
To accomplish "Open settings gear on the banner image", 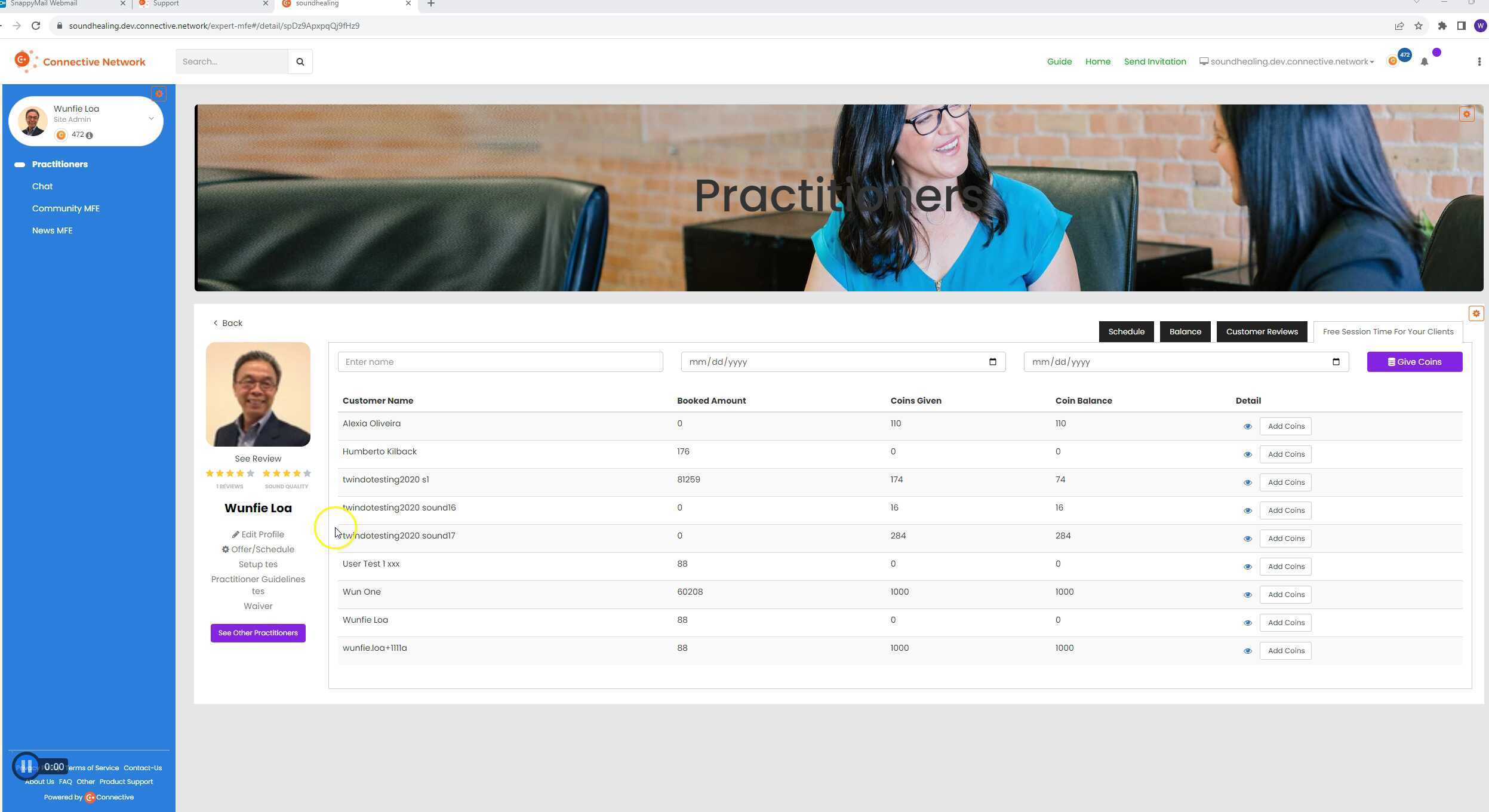I will [1466, 114].
